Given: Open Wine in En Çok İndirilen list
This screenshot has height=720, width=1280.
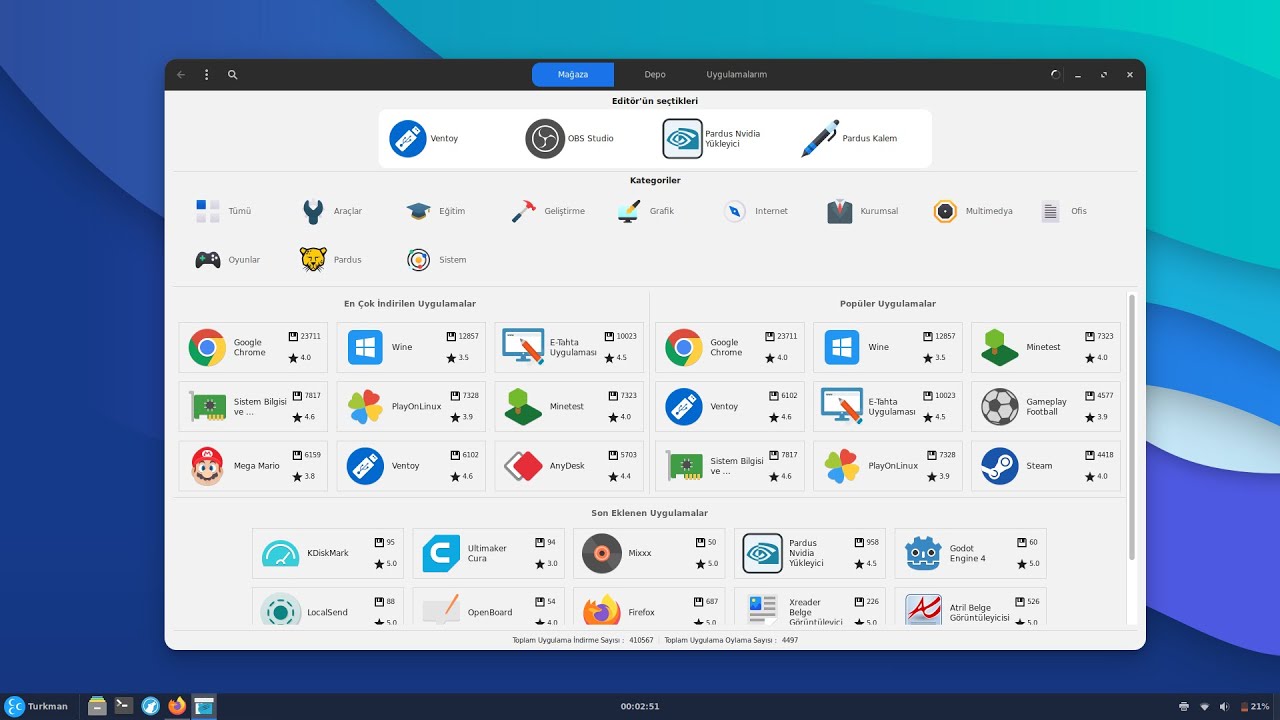Looking at the screenshot, I should pyautogui.click(x=411, y=347).
